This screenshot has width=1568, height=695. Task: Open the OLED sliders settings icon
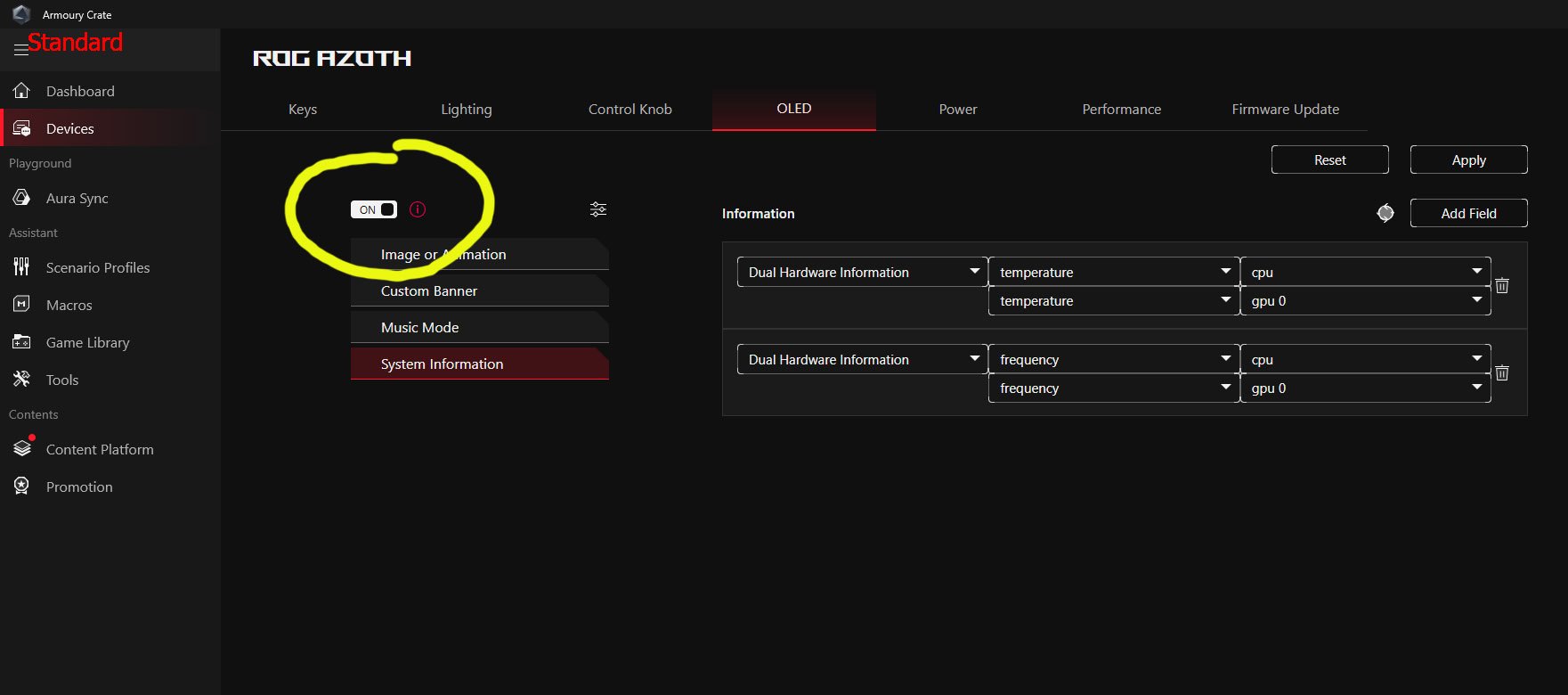(598, 209)
